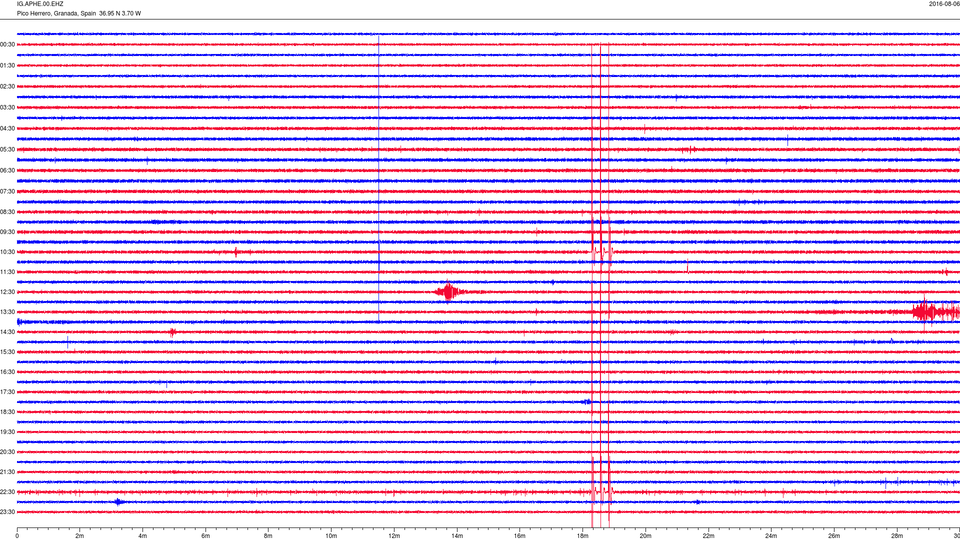Screen dimensions: 960x540
Task: Select the 04:30 time label
Action: (7, 129)
